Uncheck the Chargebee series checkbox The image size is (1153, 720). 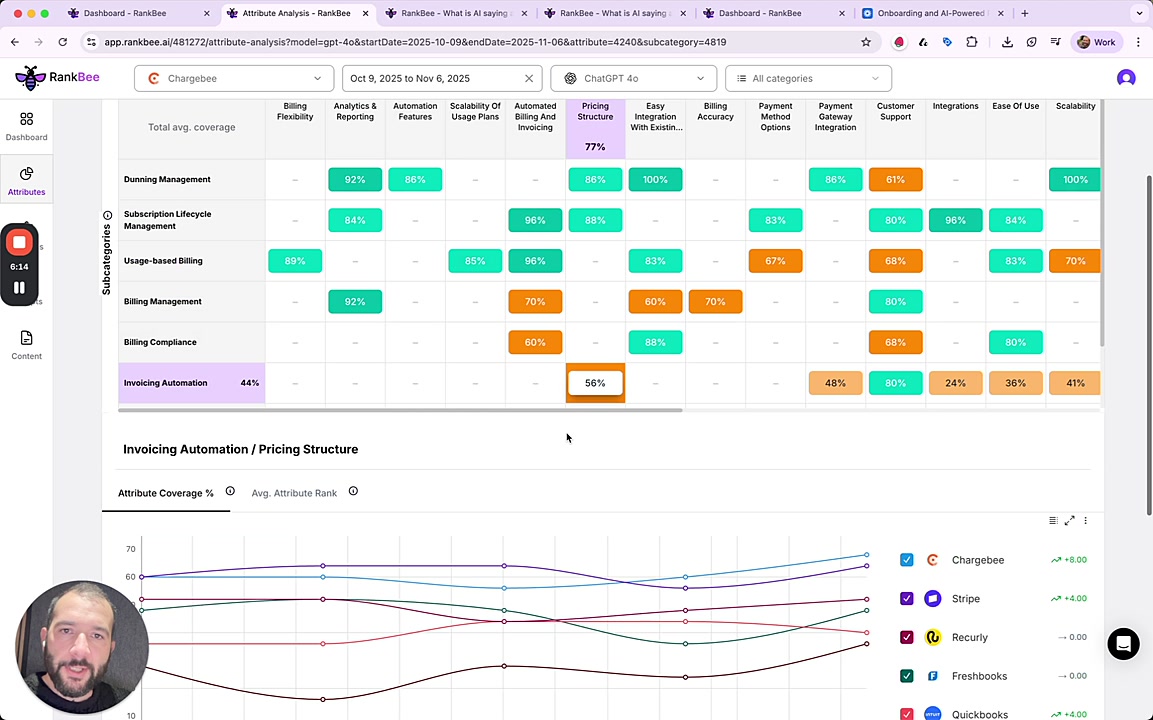(906, 560)
